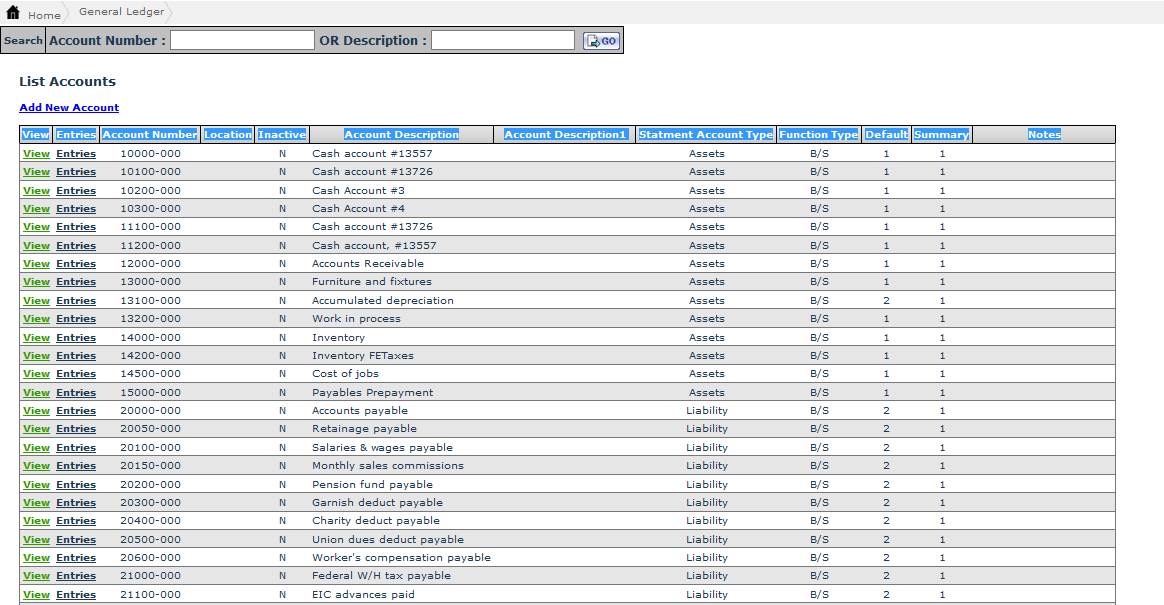Click the Home icon in breadcrumb
Screen dimensions: 1164x605
(x=13, y=13)
